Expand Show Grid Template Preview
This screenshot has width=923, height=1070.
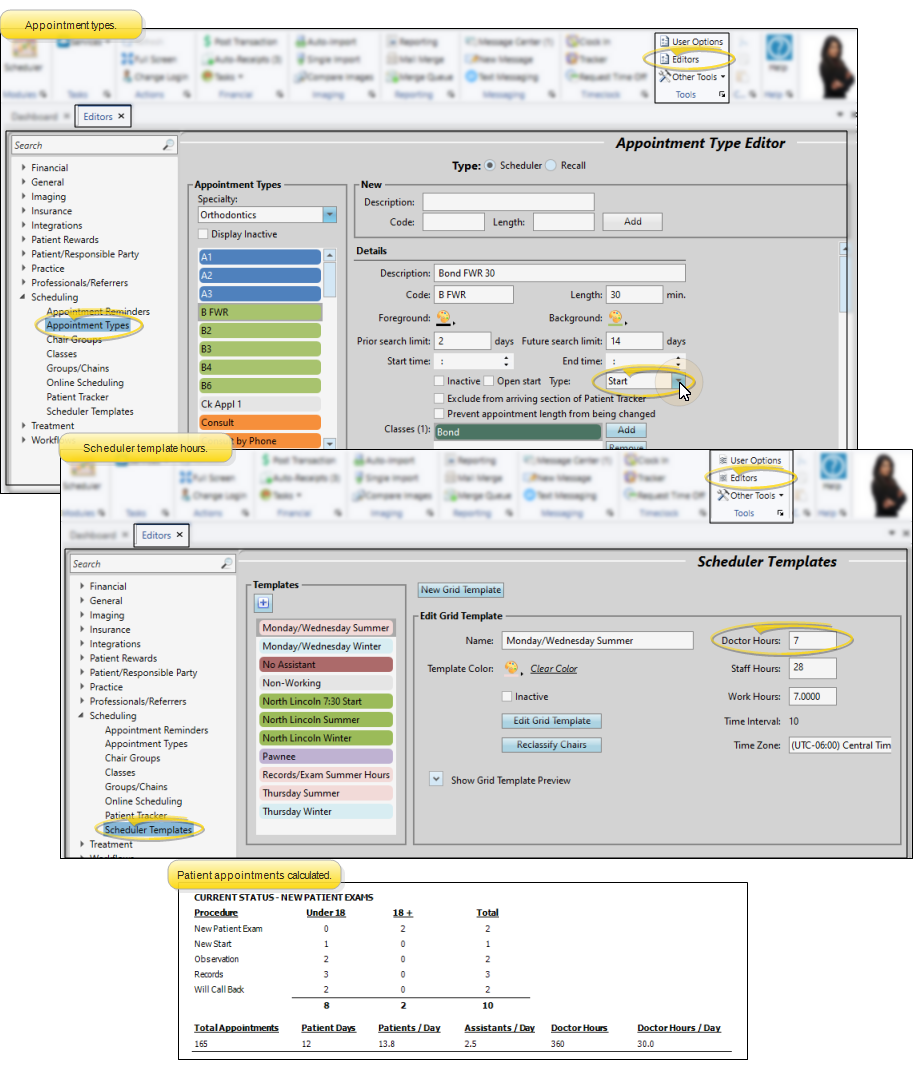pyautogui.click(x=436, y=779)
